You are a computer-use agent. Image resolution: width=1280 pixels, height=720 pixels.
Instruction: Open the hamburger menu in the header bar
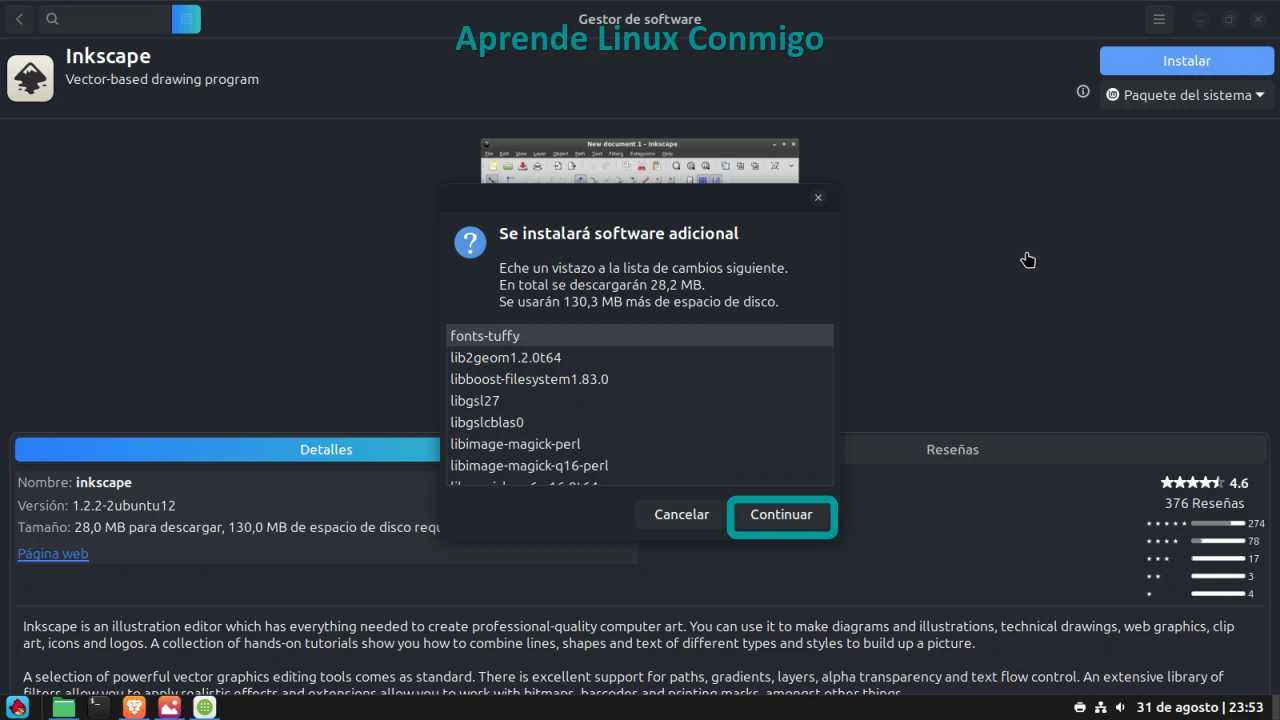1159,19
